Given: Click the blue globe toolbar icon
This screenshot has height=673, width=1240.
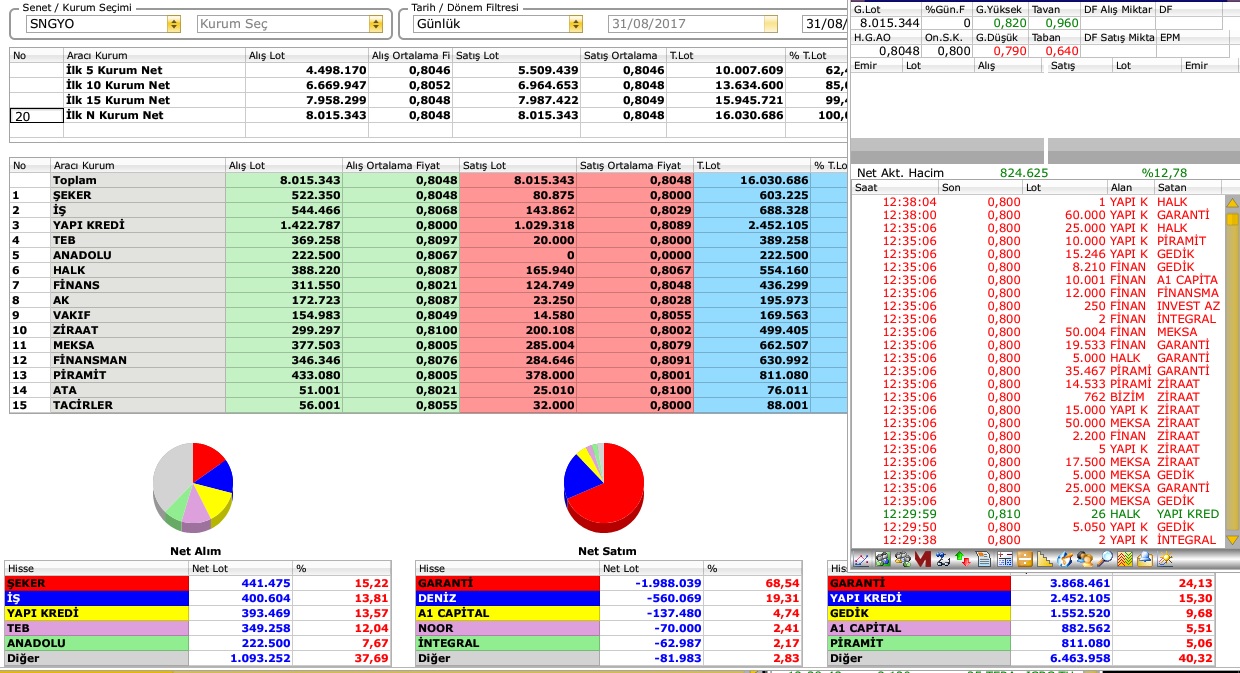Looking at the screenshot, I should click(1064, 559).
